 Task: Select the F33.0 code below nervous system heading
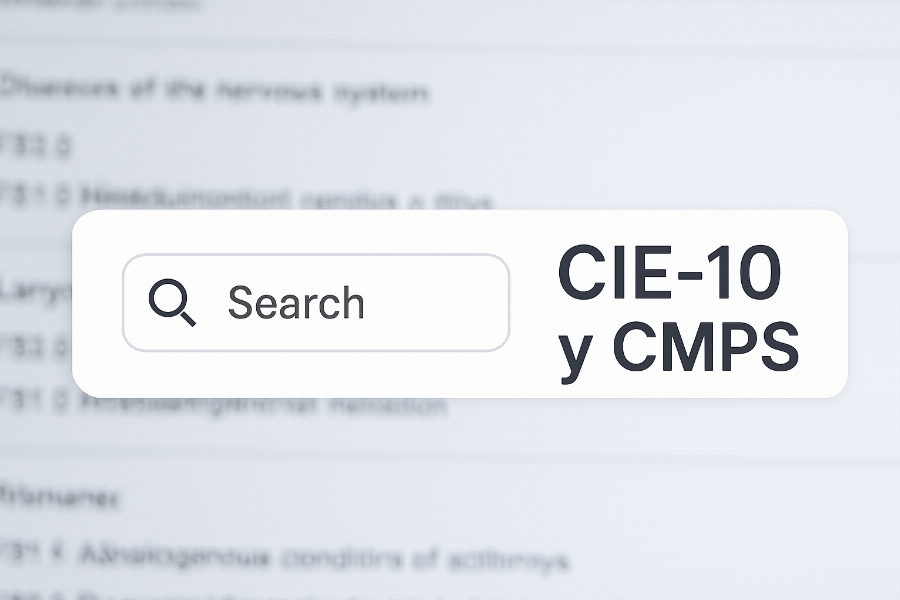point(36,147)
